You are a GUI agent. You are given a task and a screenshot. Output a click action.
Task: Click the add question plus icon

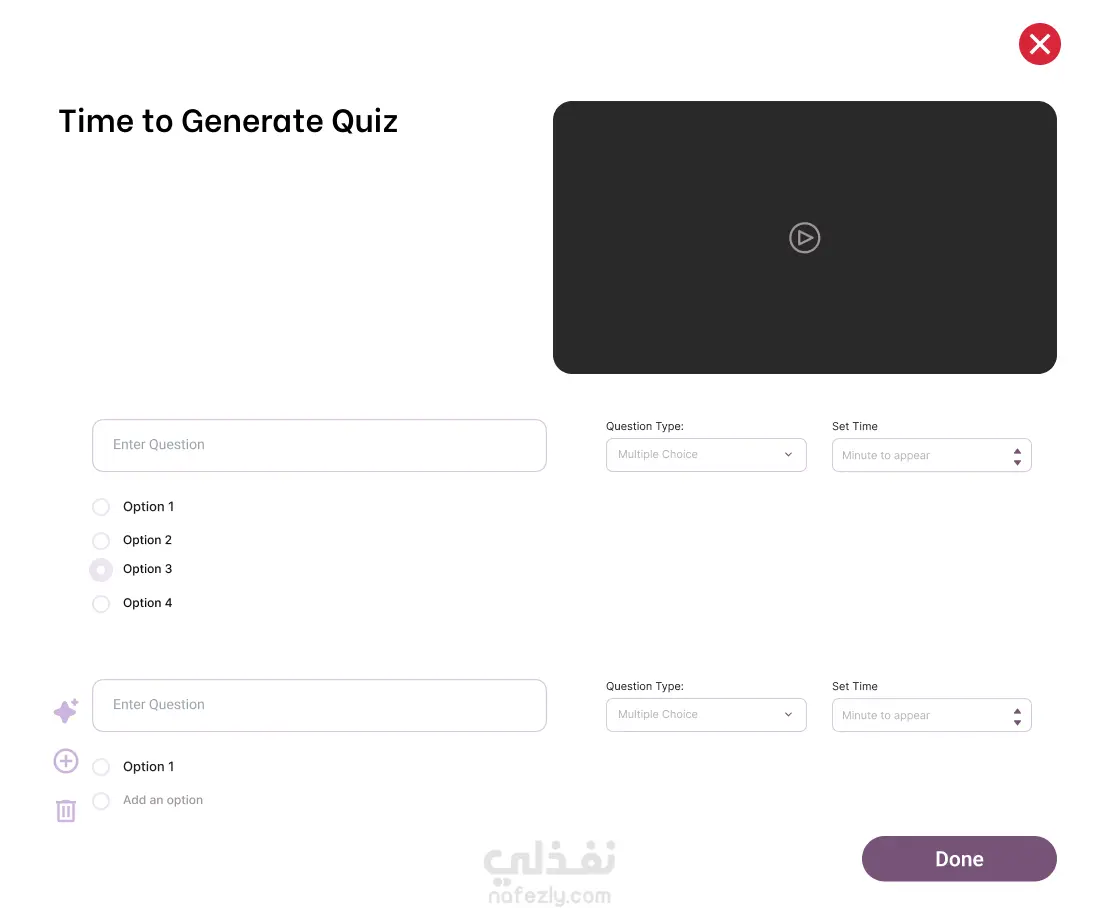point(66,761)
